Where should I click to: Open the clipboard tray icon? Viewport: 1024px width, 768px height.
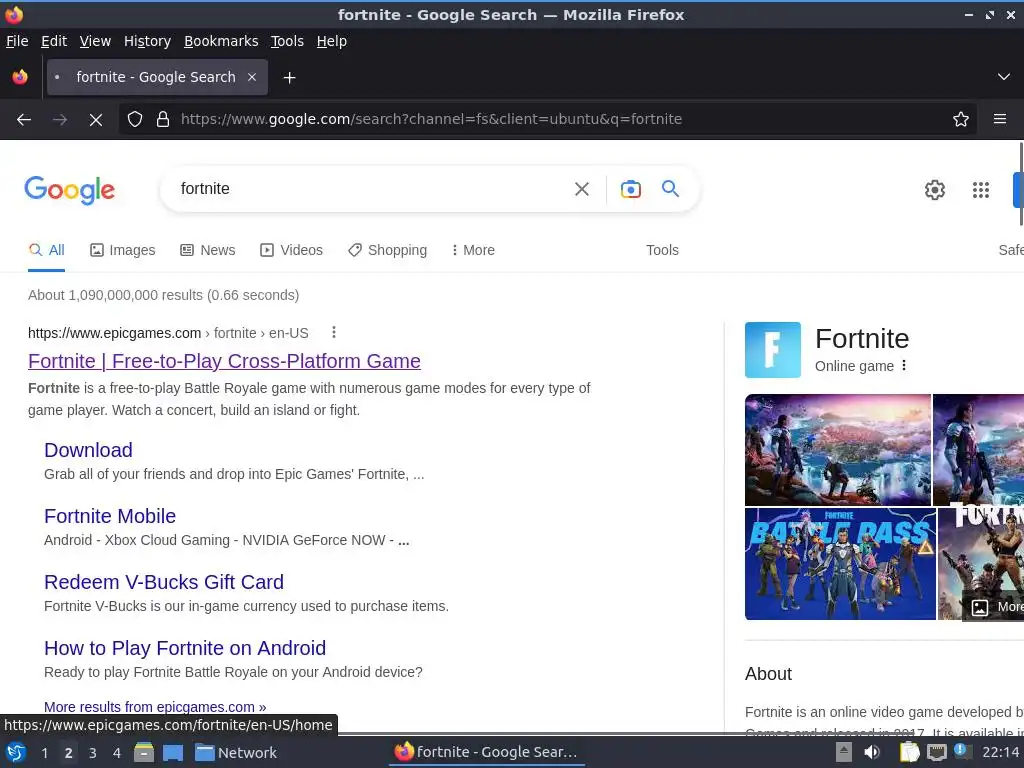pyautogui.click(x=908, y=752)
